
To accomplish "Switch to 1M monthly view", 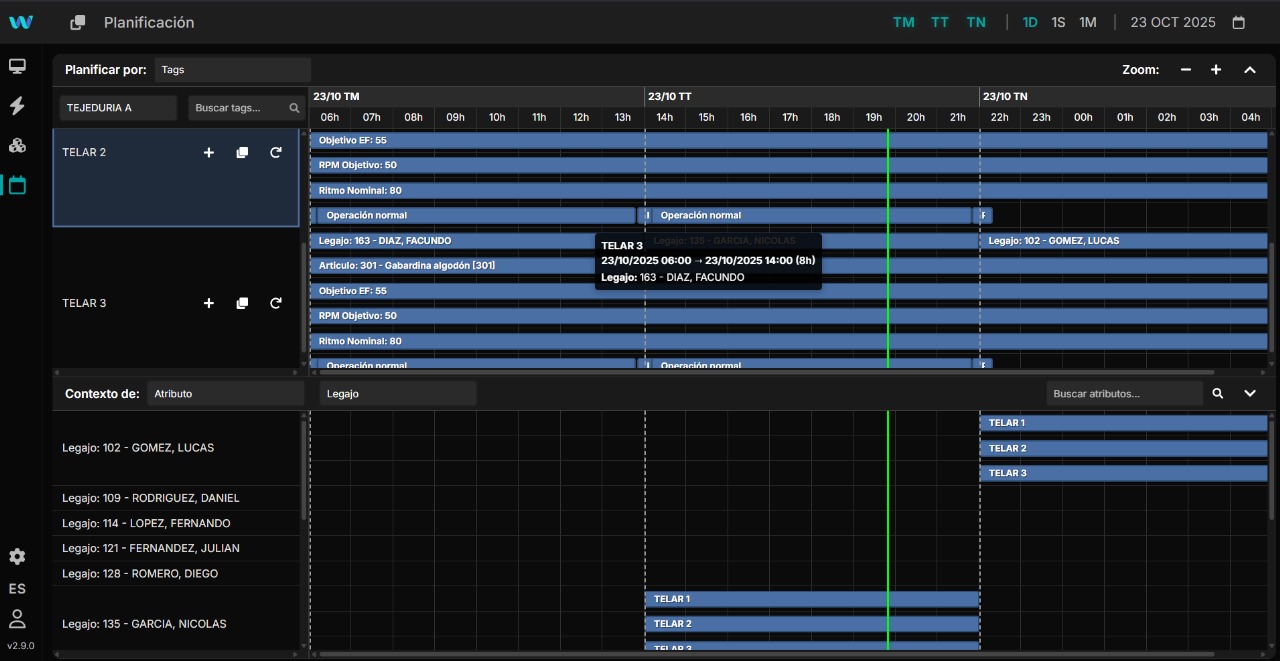I will pos(1088,22).
